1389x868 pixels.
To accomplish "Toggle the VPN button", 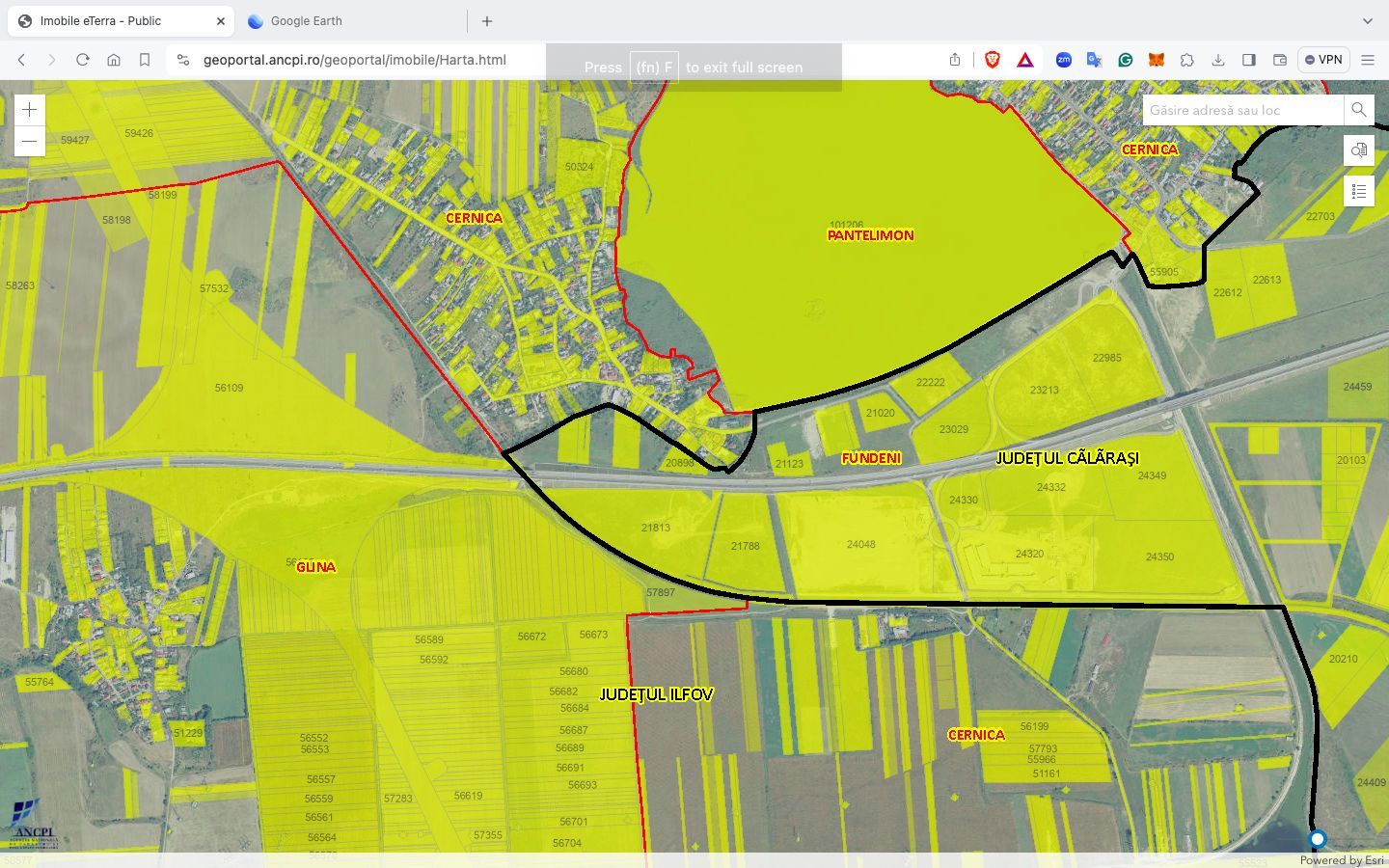I will tap(1323, 60).
